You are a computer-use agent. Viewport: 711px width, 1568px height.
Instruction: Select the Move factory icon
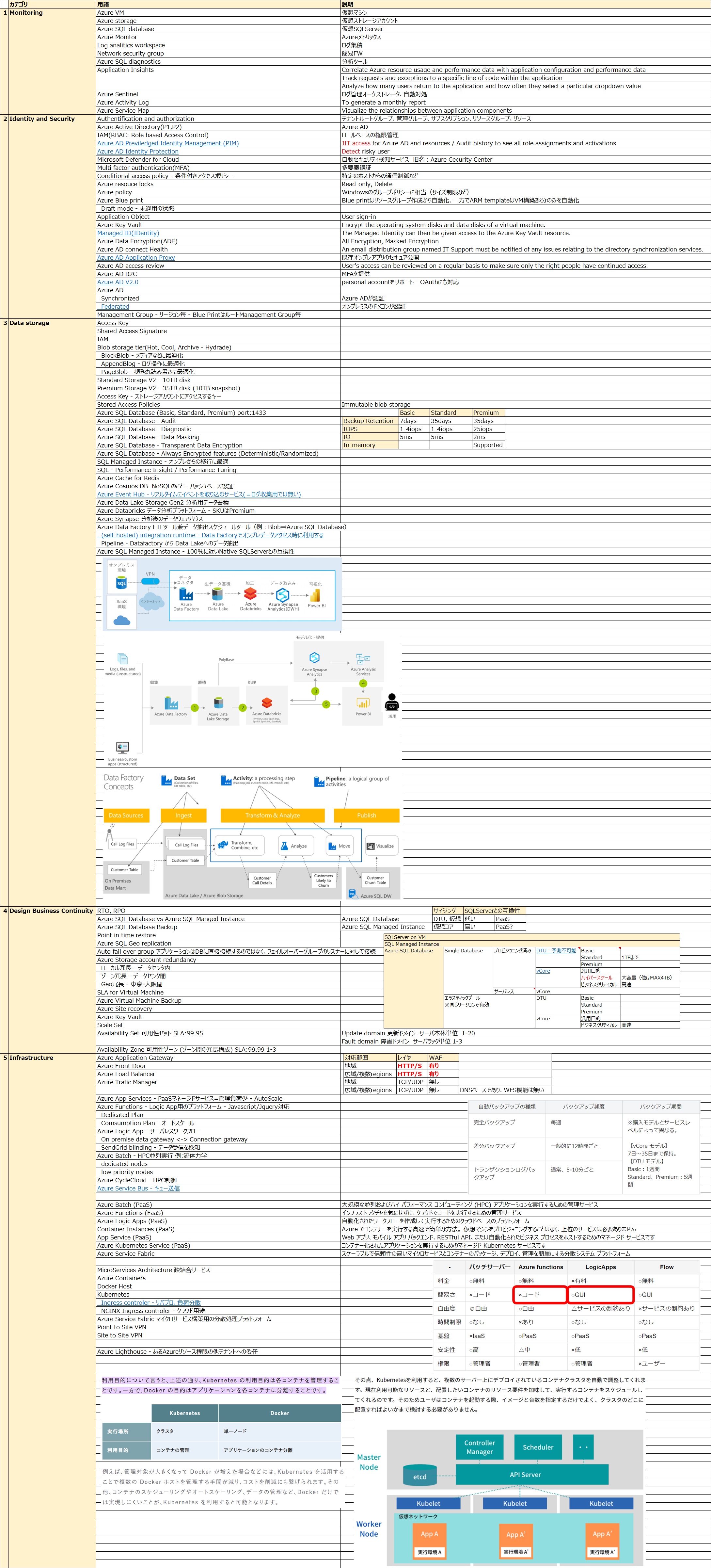[x=332, y=846]
